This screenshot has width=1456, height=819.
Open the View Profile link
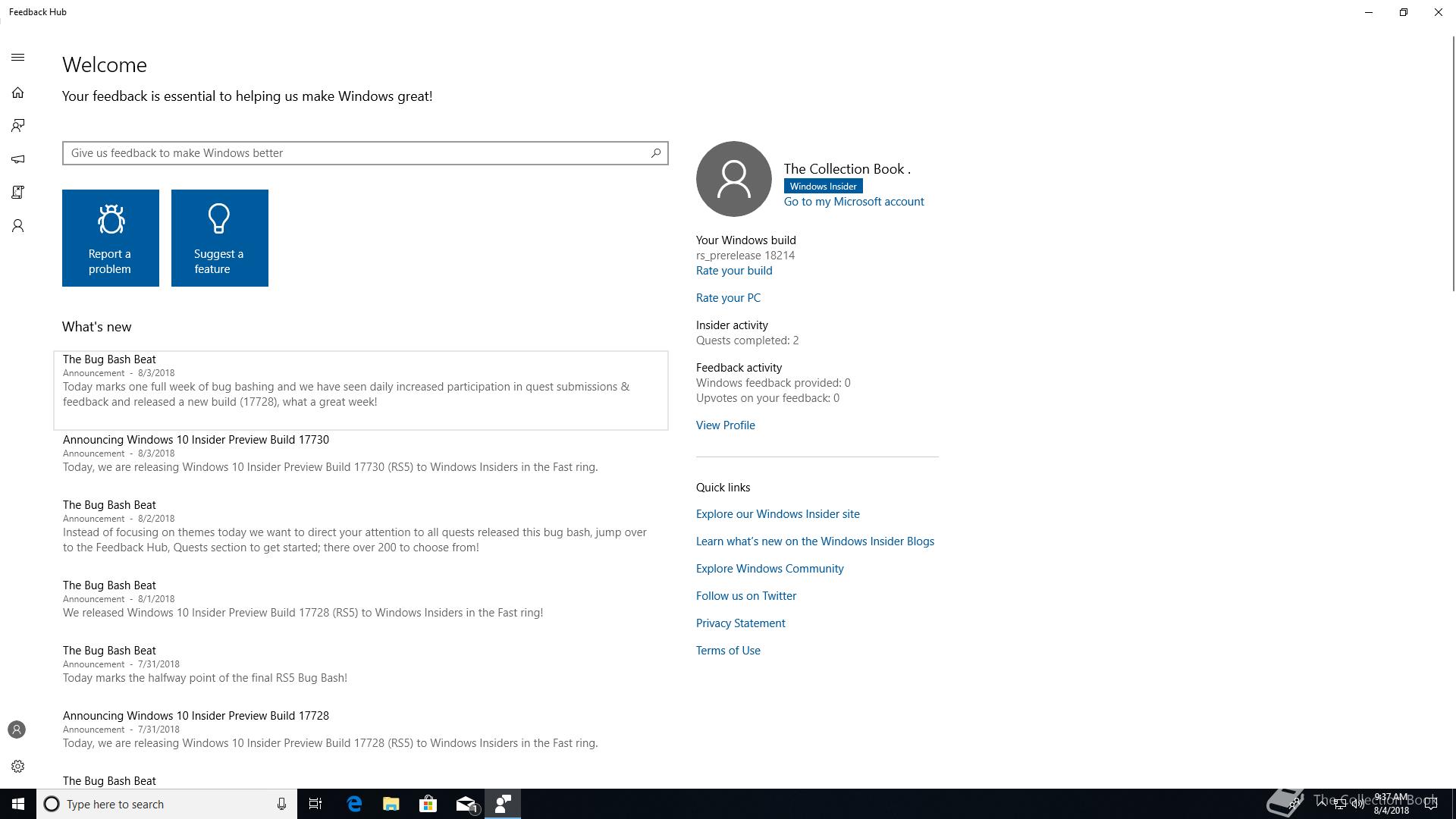click(x=726, y=425)
